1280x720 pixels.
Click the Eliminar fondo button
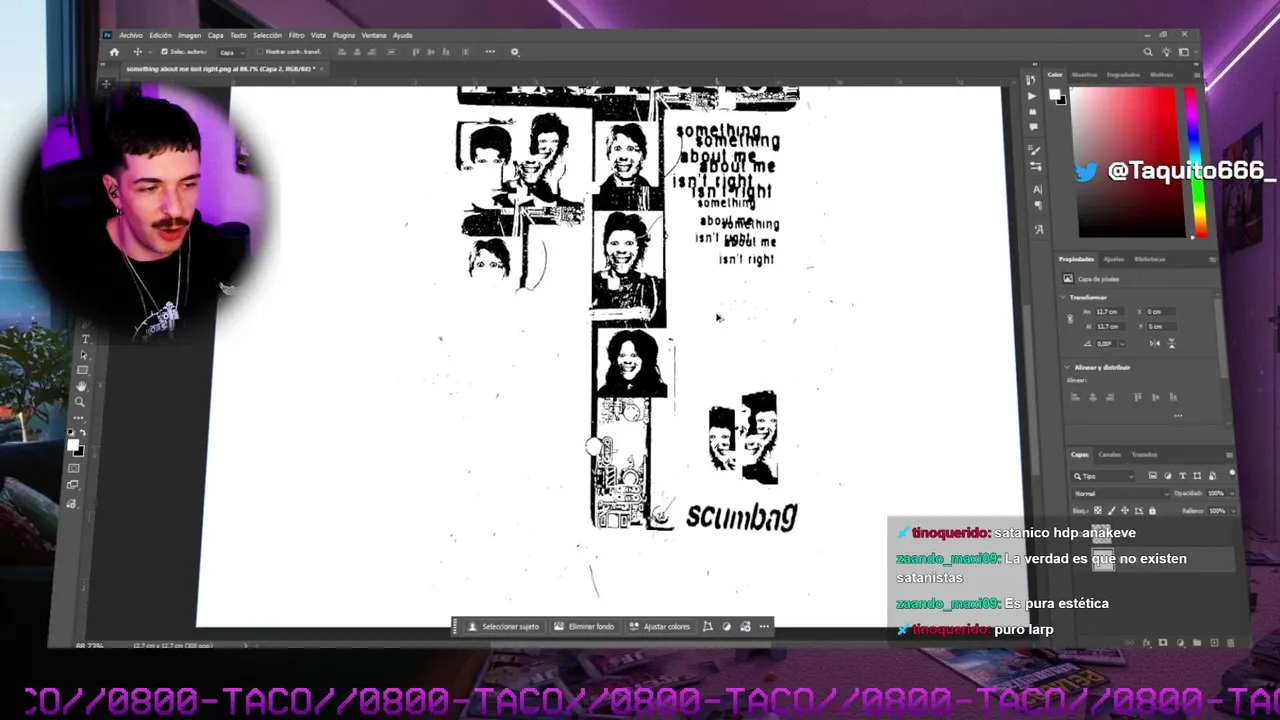tap(584, 627)
